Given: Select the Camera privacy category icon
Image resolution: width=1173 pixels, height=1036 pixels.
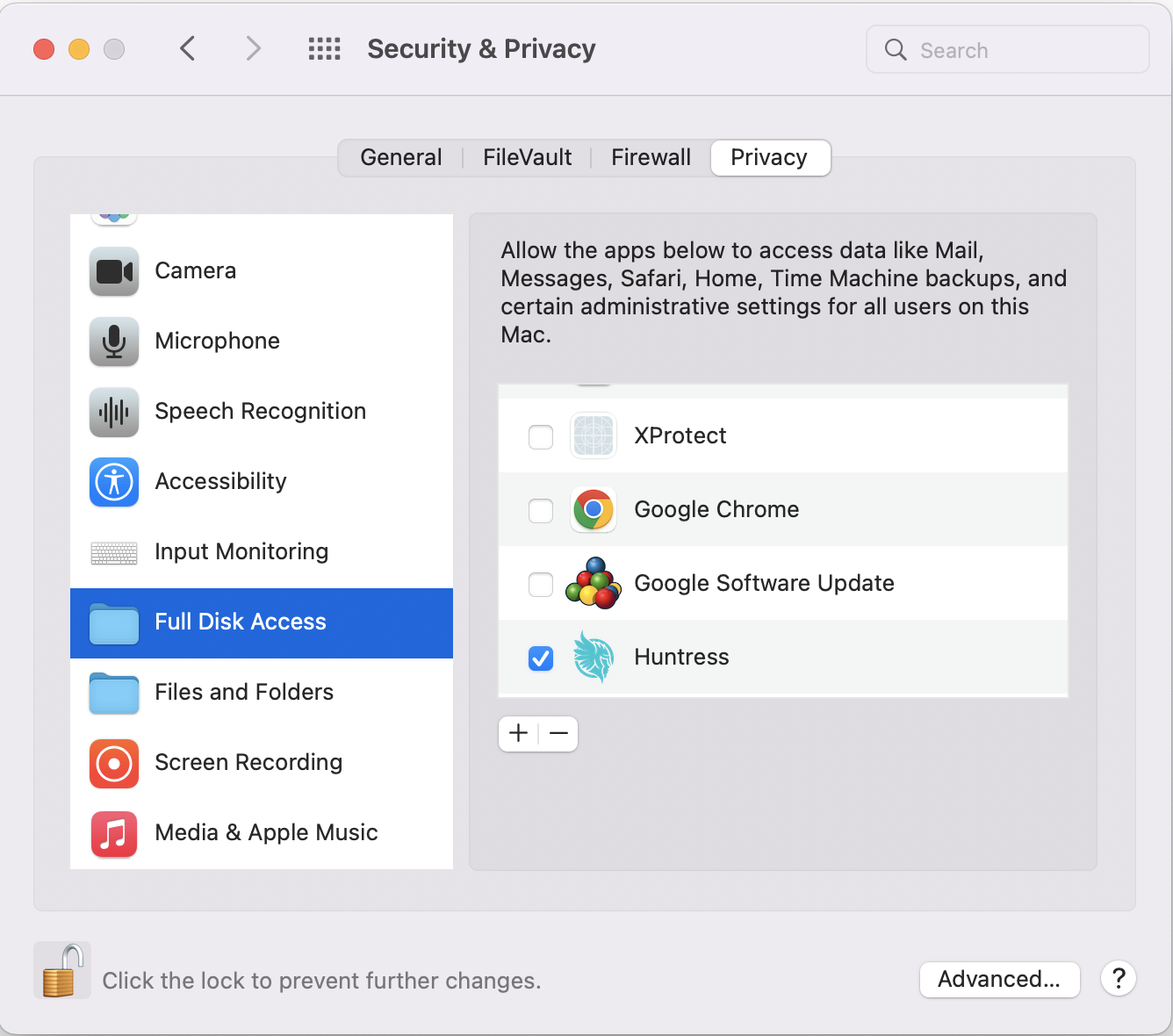Looking at the screenshot, I should coord(113,271).
